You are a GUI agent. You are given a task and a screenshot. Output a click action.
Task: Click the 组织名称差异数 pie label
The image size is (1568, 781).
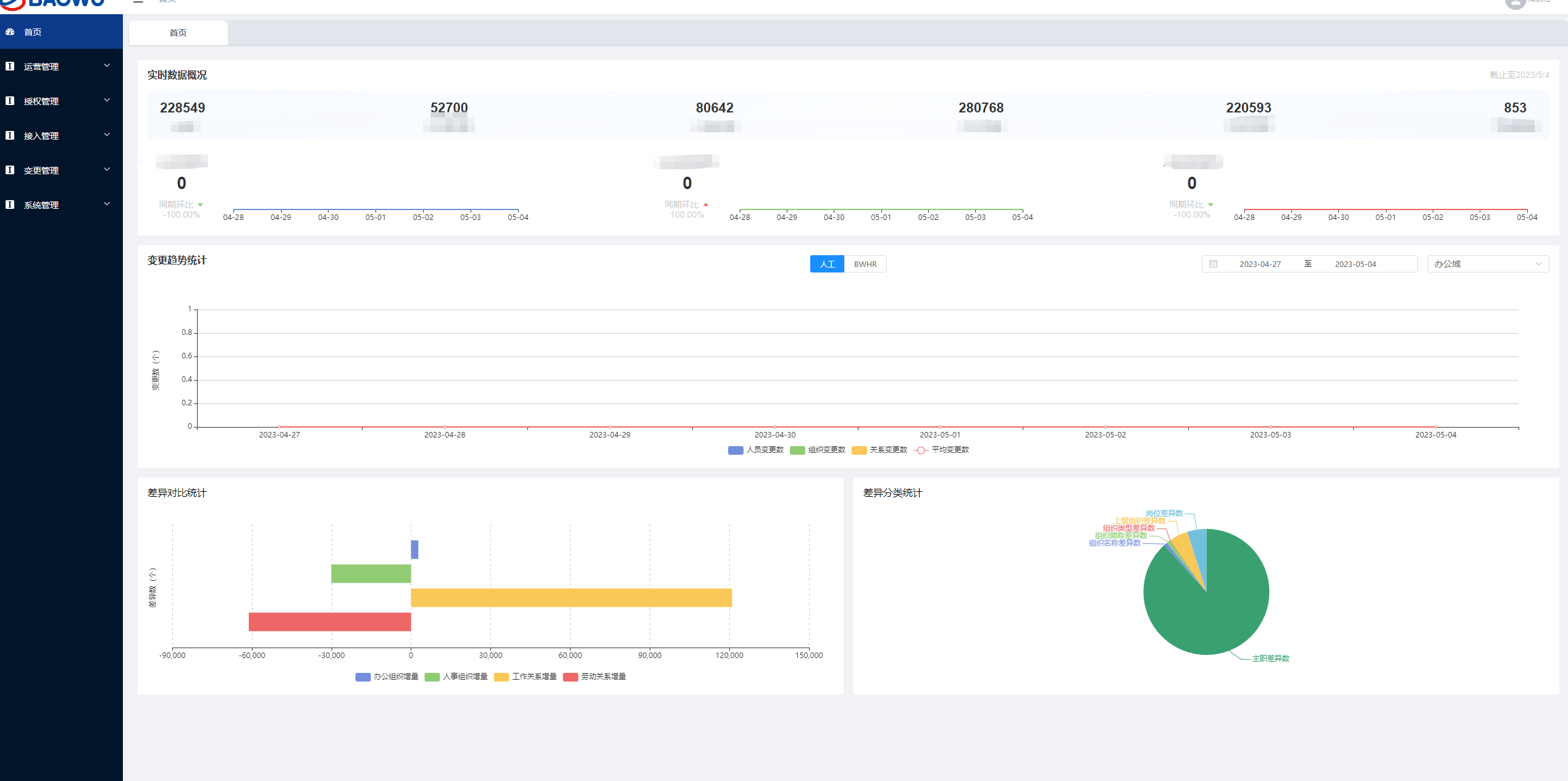coord(1115,543)
